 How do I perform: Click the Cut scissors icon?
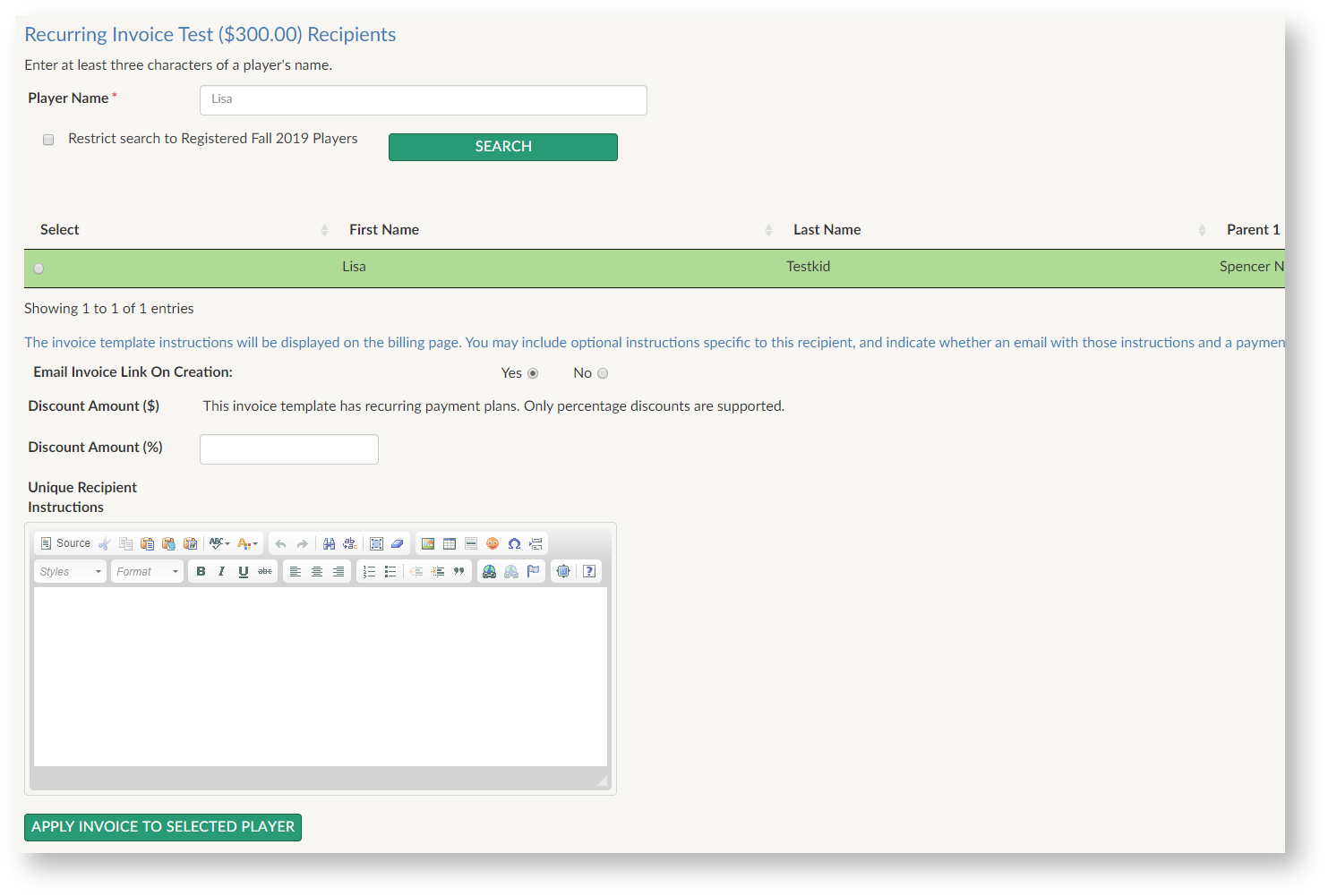coord(105,543)
